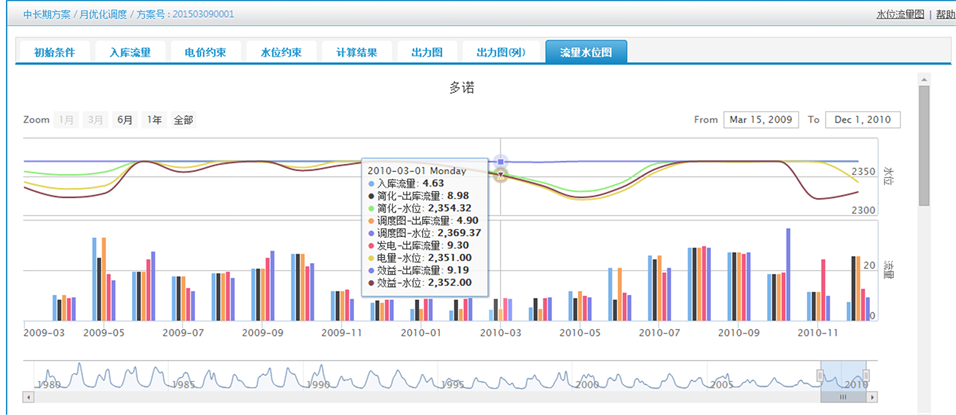Open the 水位流量图 link
The height and width of the screenshot is (415, 956).
point(900,14)
